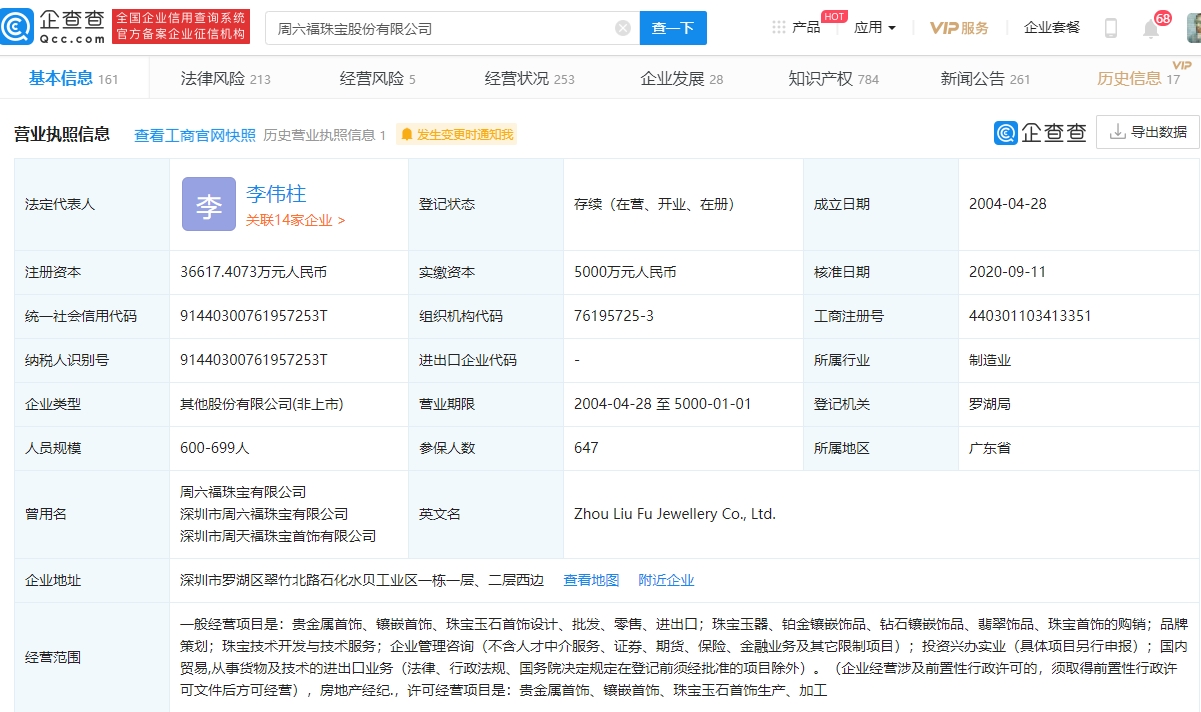This screenshot has height=712, width=1201.
Task: Clear the search box with X icon
Action: 622,28
